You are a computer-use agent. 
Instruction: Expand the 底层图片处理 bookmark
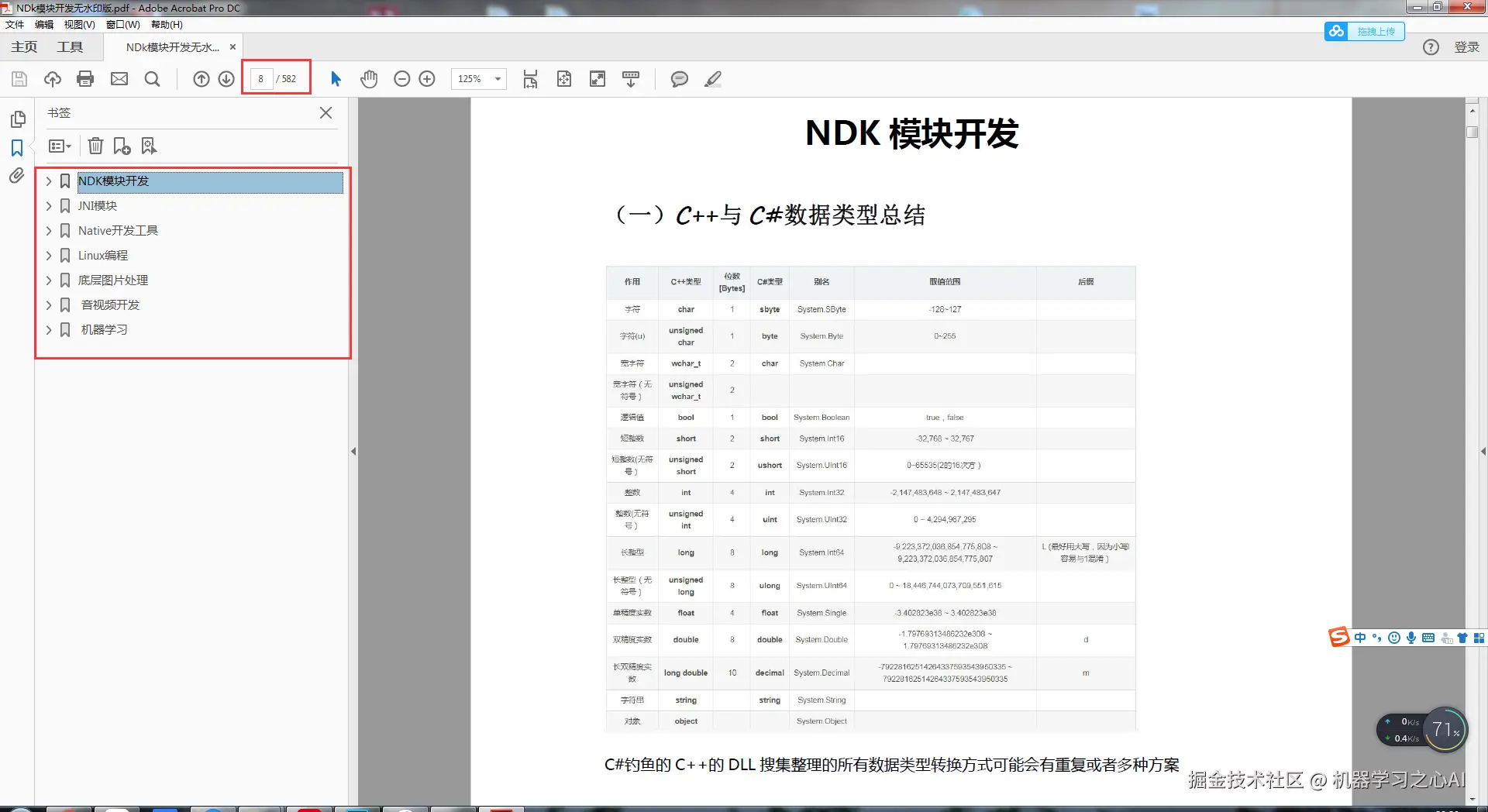(x=49, y=280)
